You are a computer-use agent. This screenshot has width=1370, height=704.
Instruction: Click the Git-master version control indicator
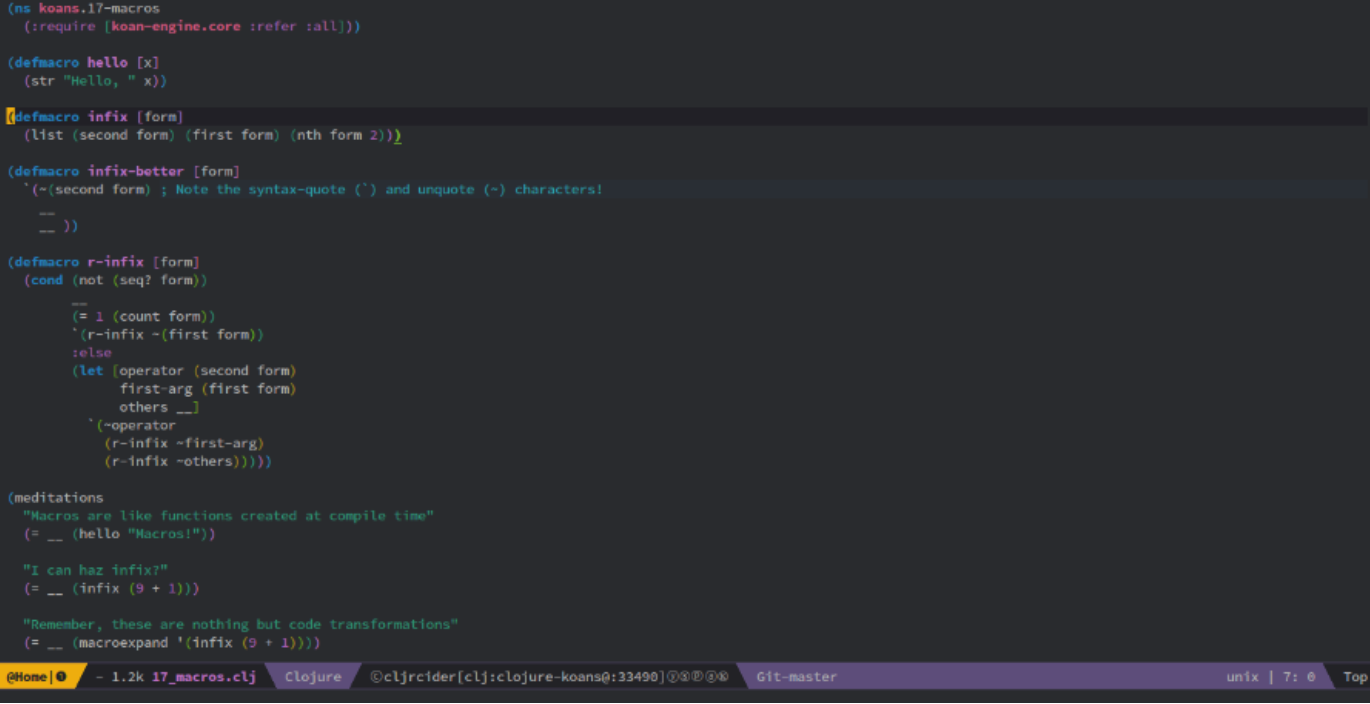point(796,677)
